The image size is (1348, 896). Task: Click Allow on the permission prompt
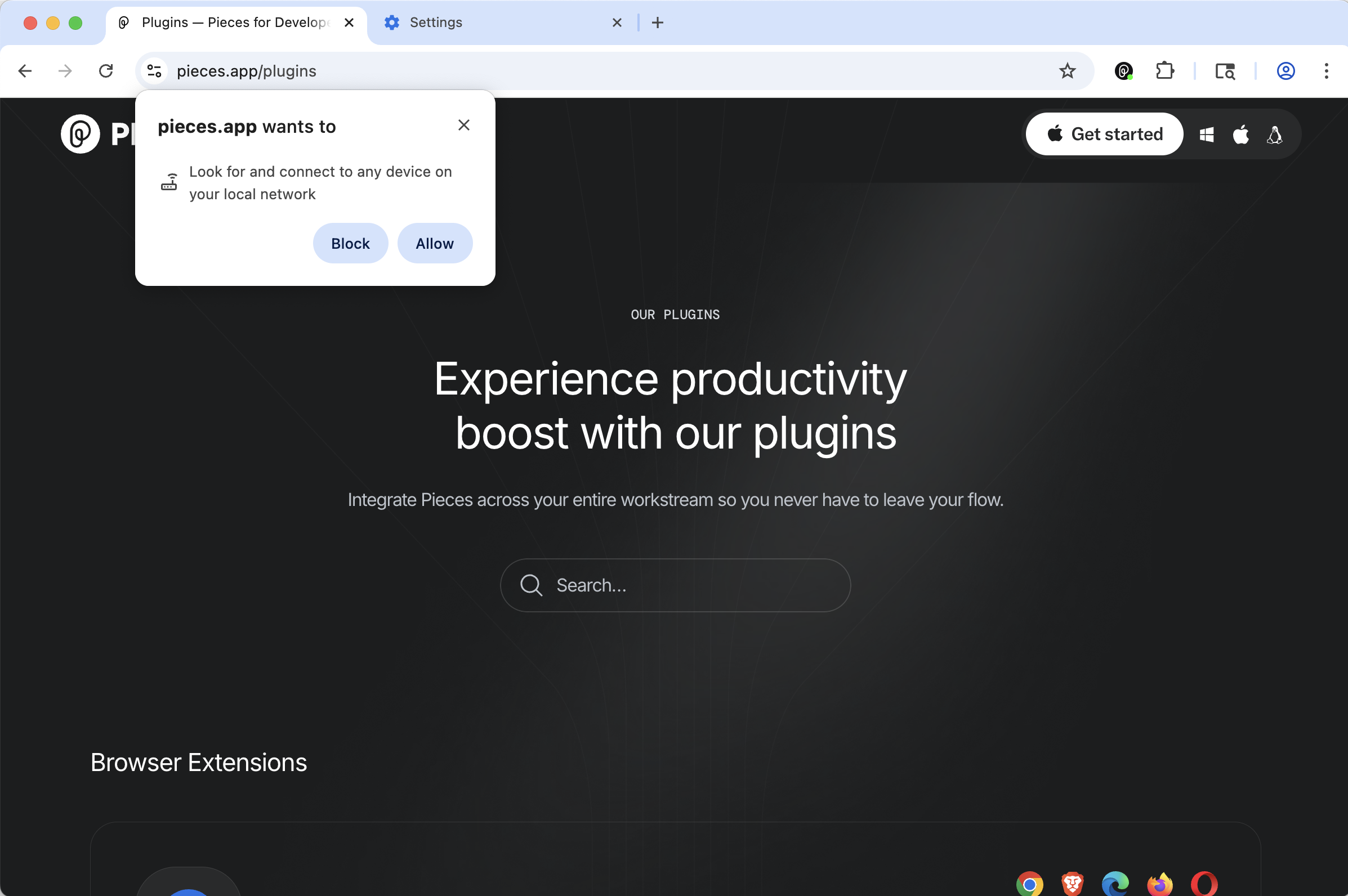pyautogui.click(x=434, y=243)
